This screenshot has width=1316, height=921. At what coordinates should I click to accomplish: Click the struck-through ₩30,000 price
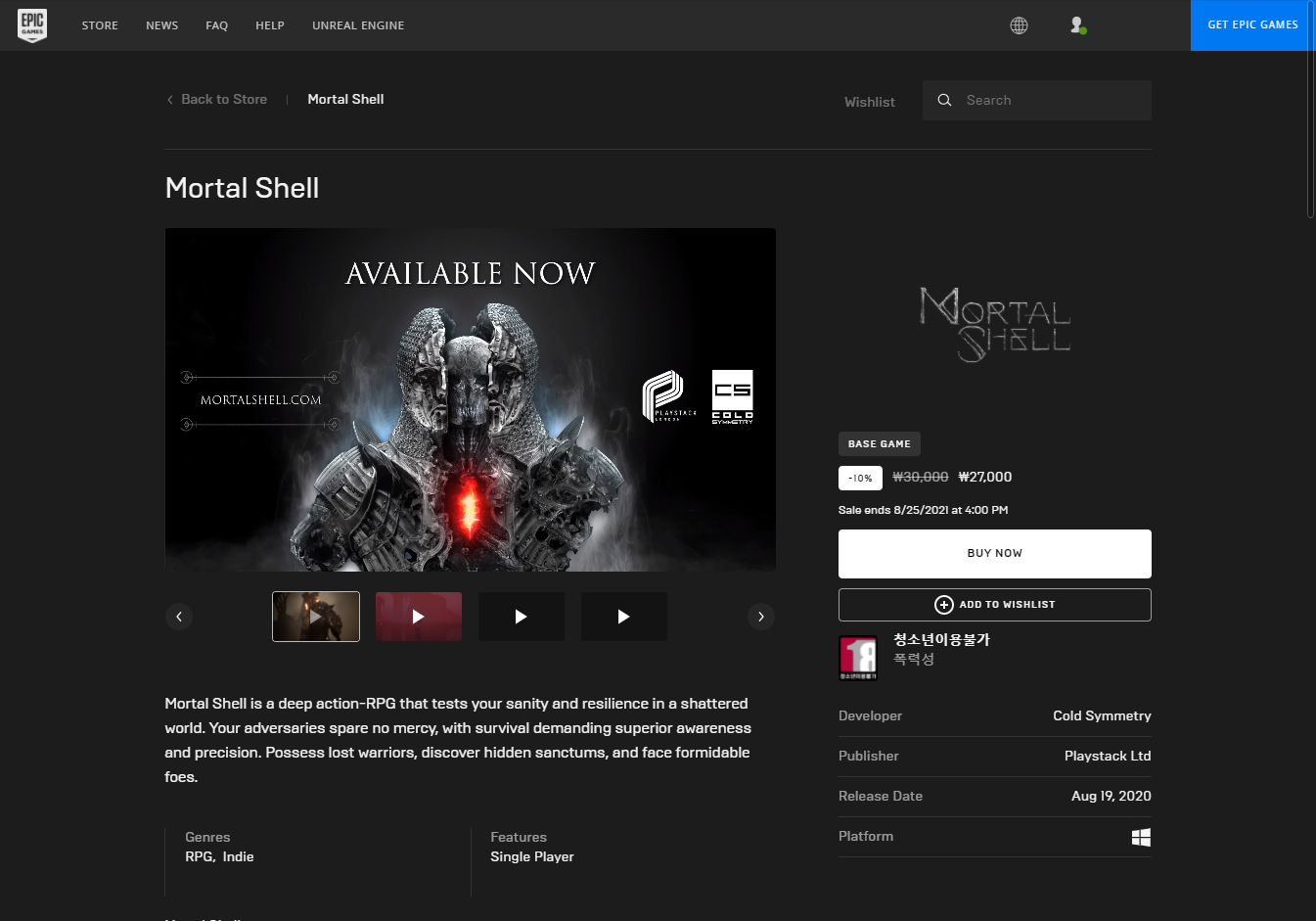point(921,477)
